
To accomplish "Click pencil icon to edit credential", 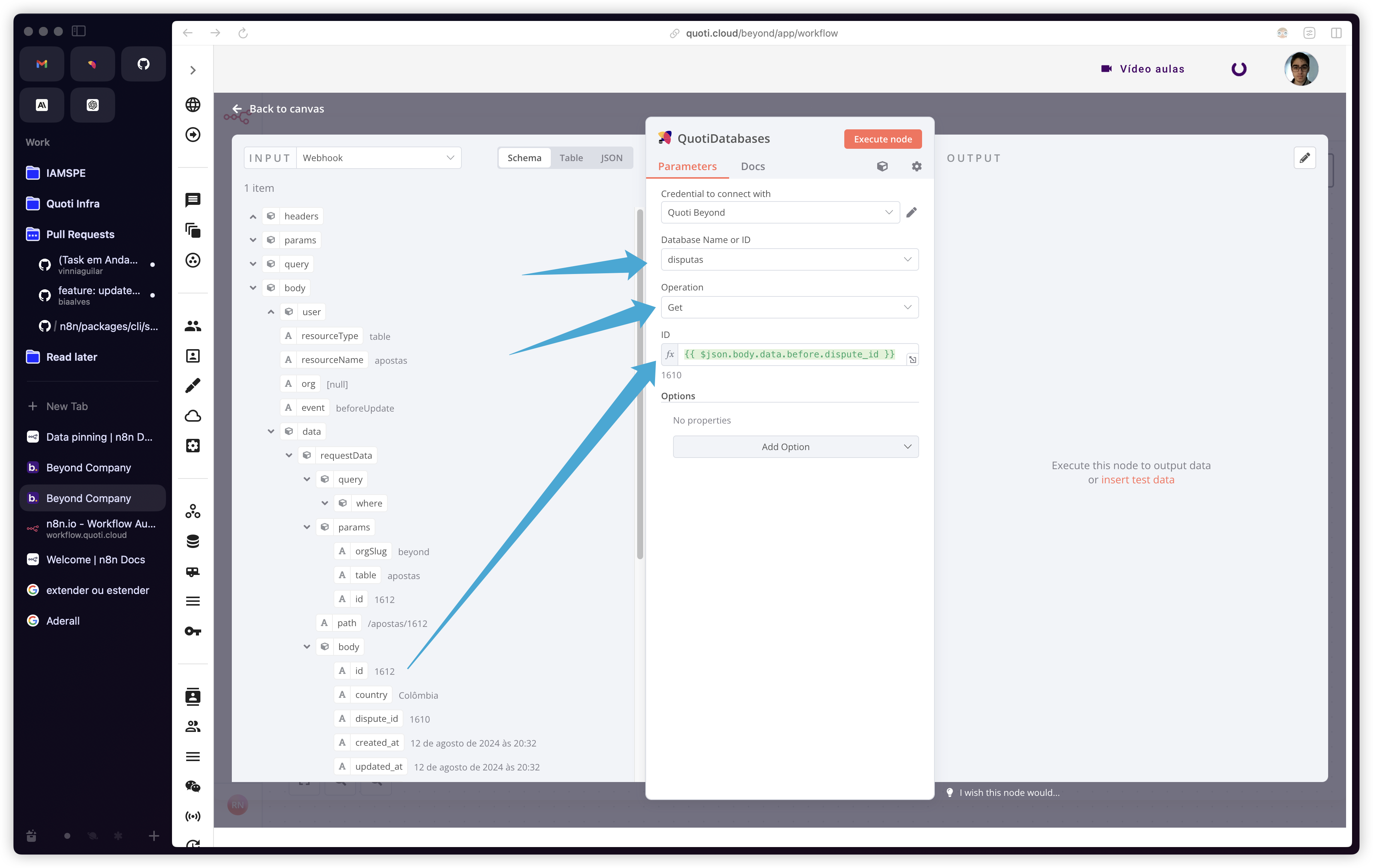I will coord(911,213).
